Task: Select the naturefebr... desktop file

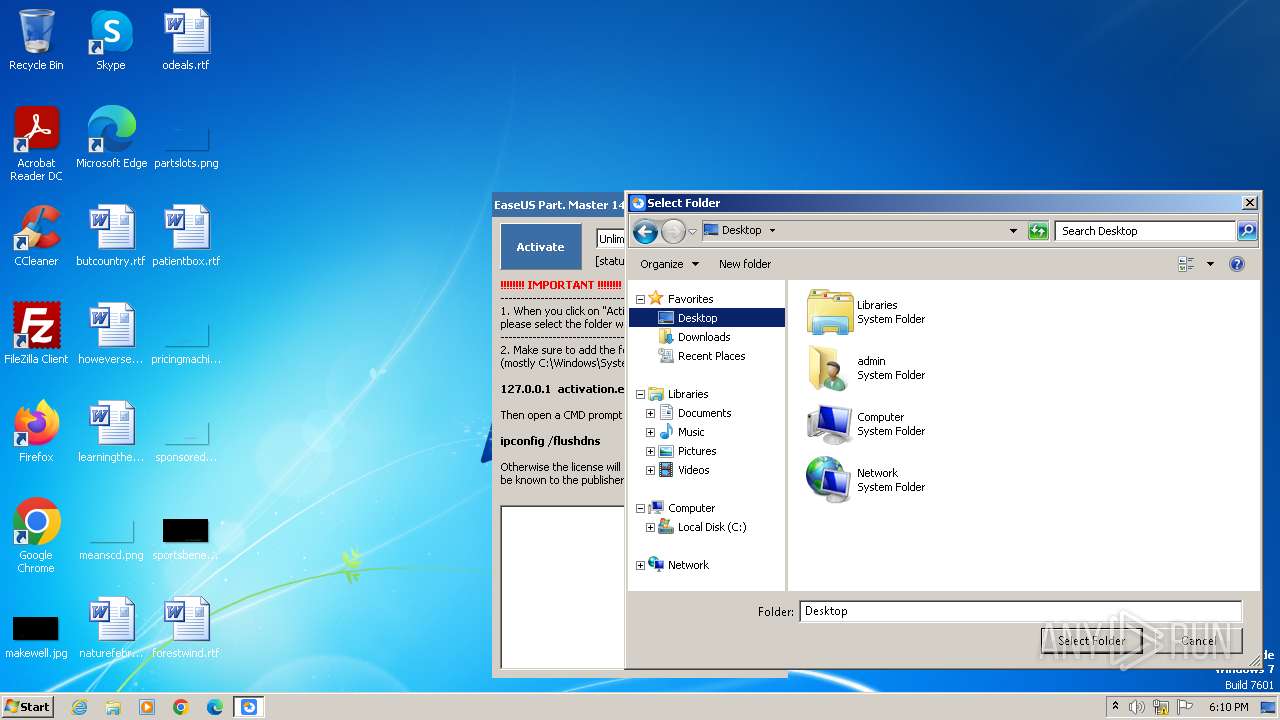Action: pyautogui.click(x=111, y=628)
